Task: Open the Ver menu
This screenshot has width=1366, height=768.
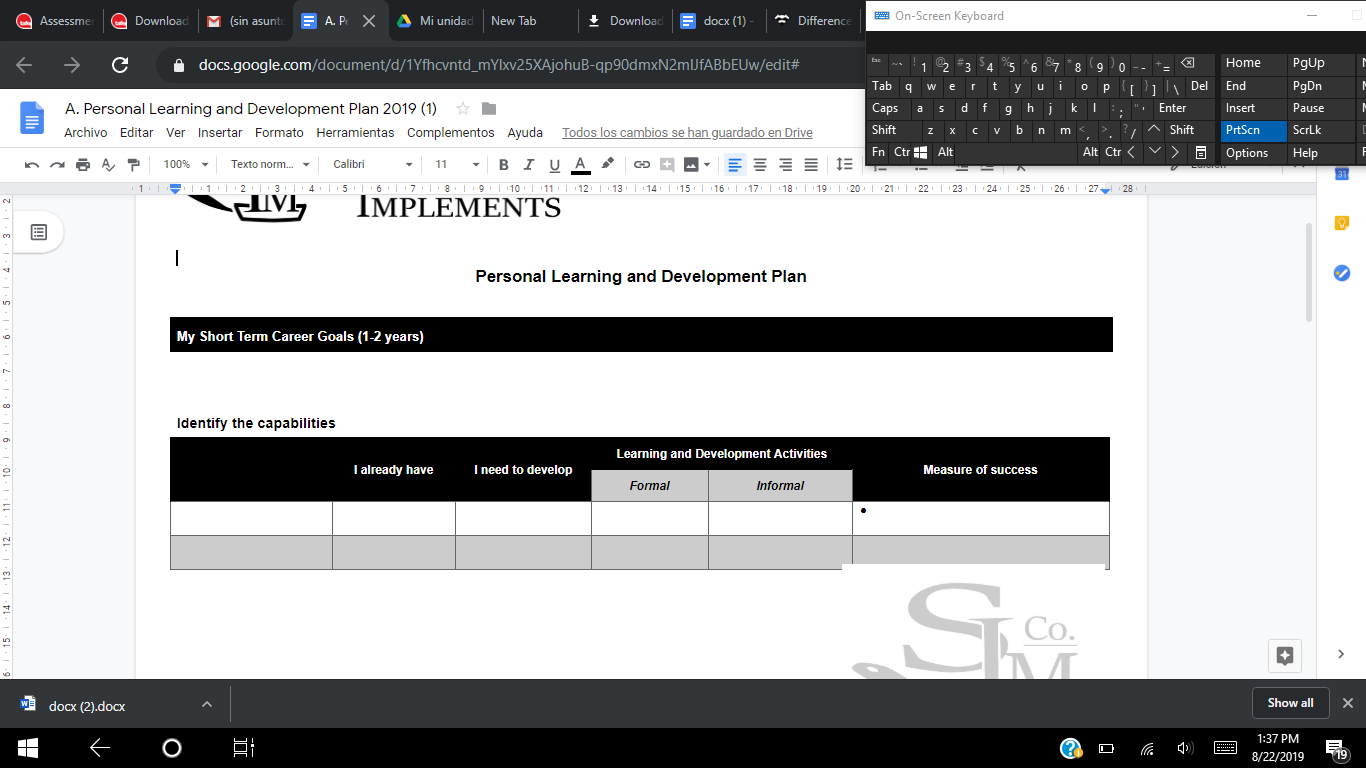Action: click(x=176, y=133)
